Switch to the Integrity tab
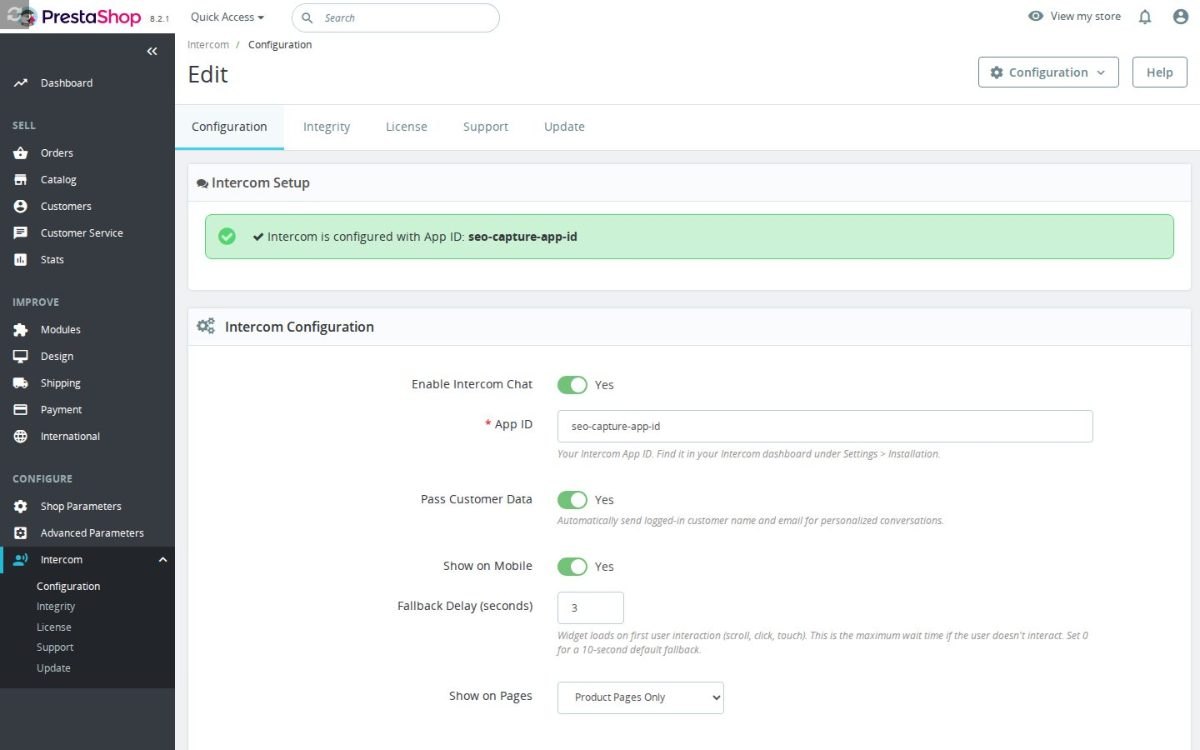The width and height of the screenshot is (1200, 750). [326, 127]
